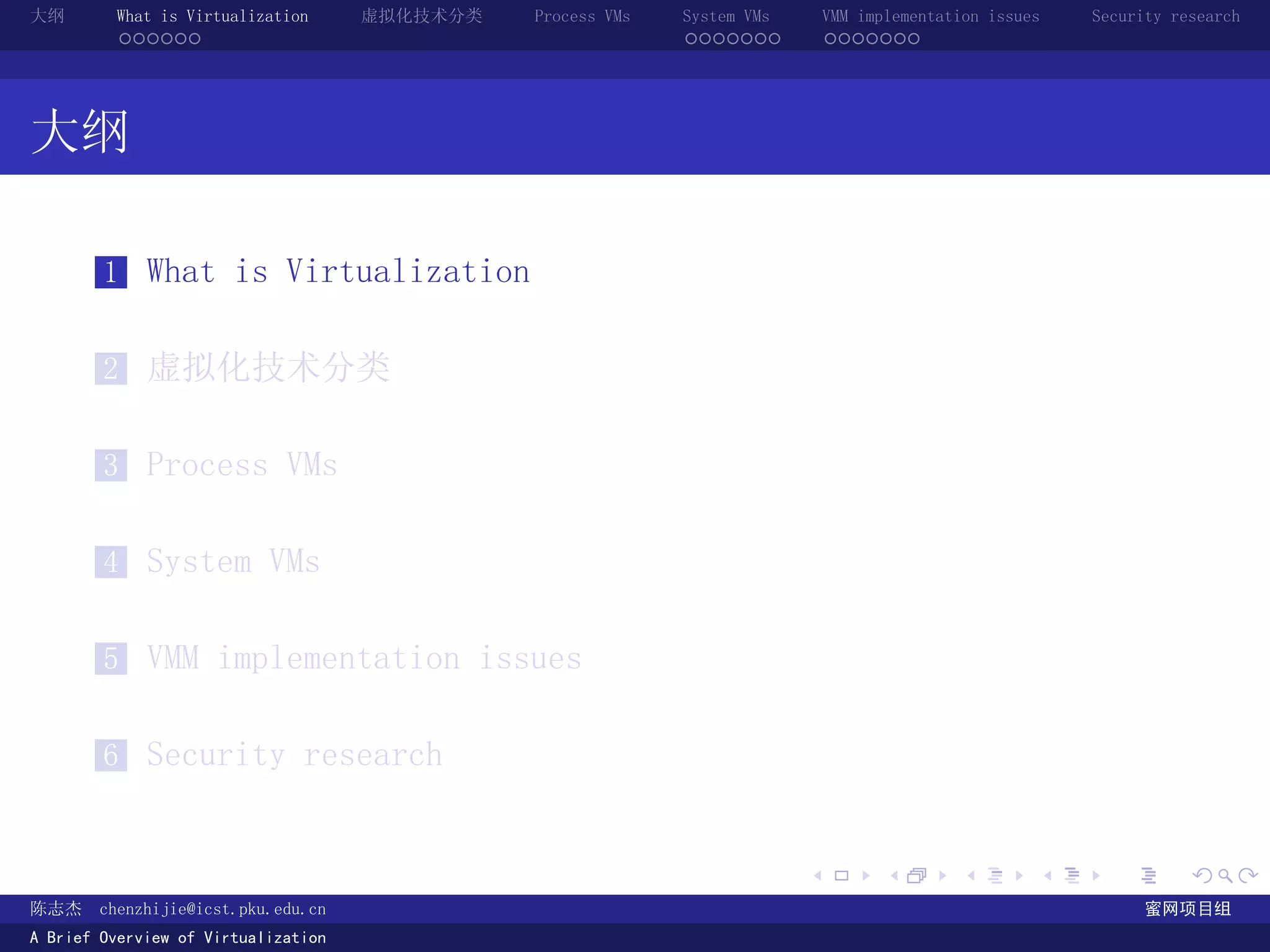Viewport: 1270px width, 952px height.
Task: Select second circle under What is Virtualization header
Action: coord(139,38)
